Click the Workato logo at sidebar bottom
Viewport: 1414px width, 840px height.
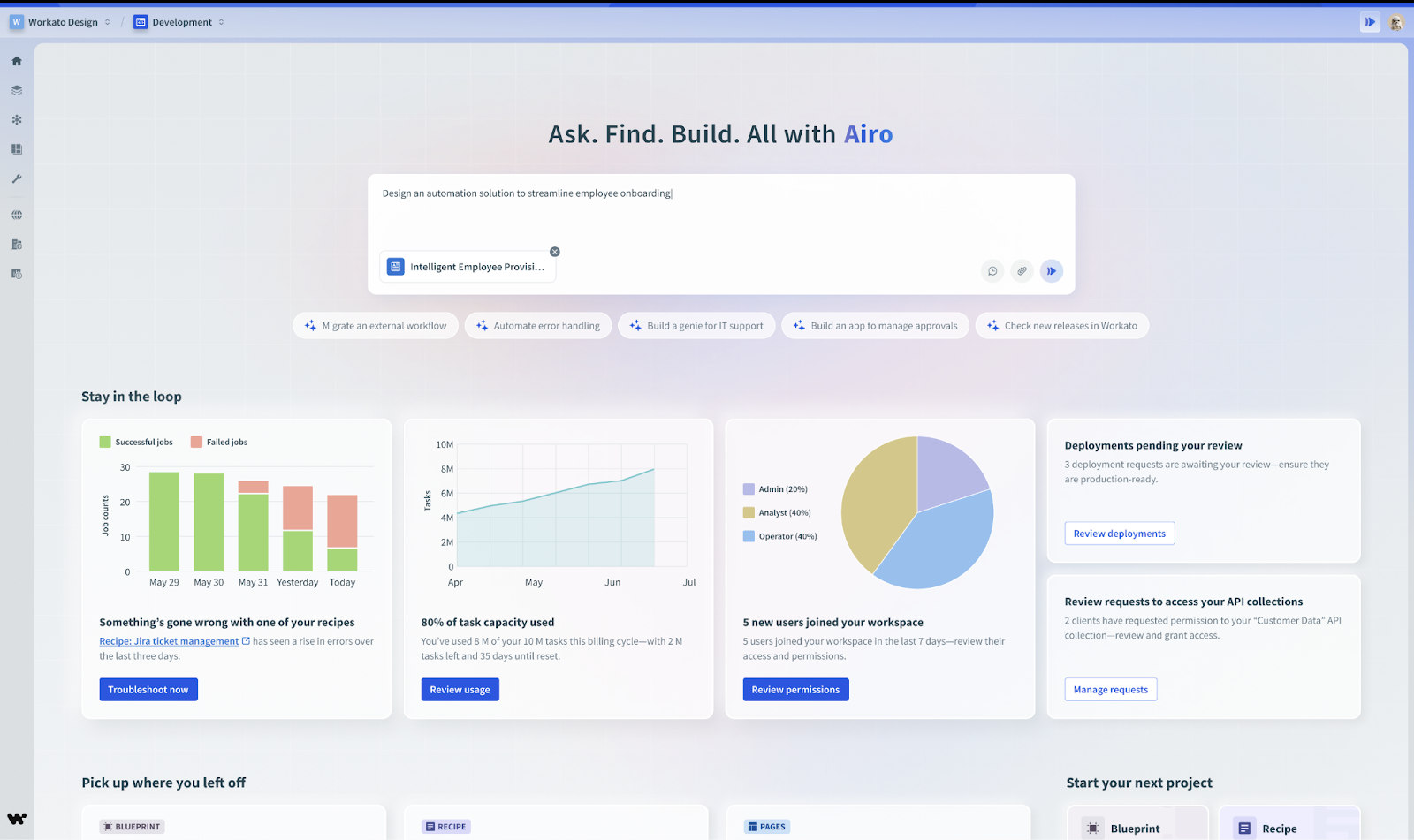[17, 818]
